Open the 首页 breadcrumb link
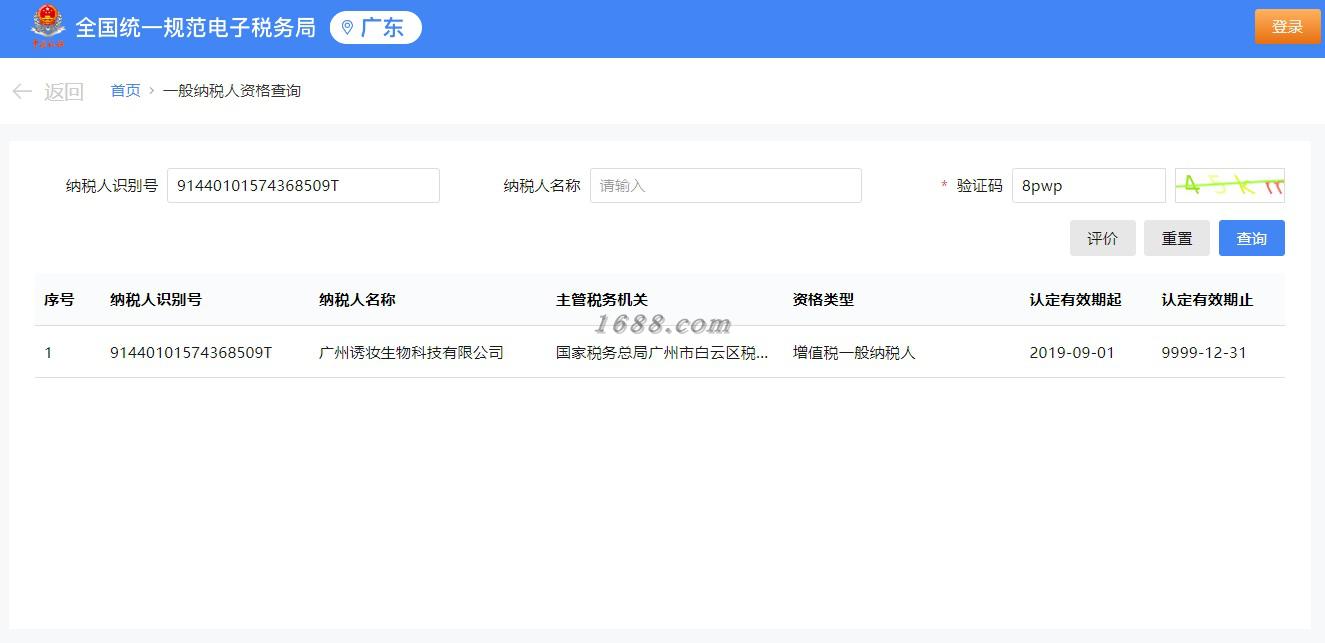1325x643 pixels. [125, 91]
